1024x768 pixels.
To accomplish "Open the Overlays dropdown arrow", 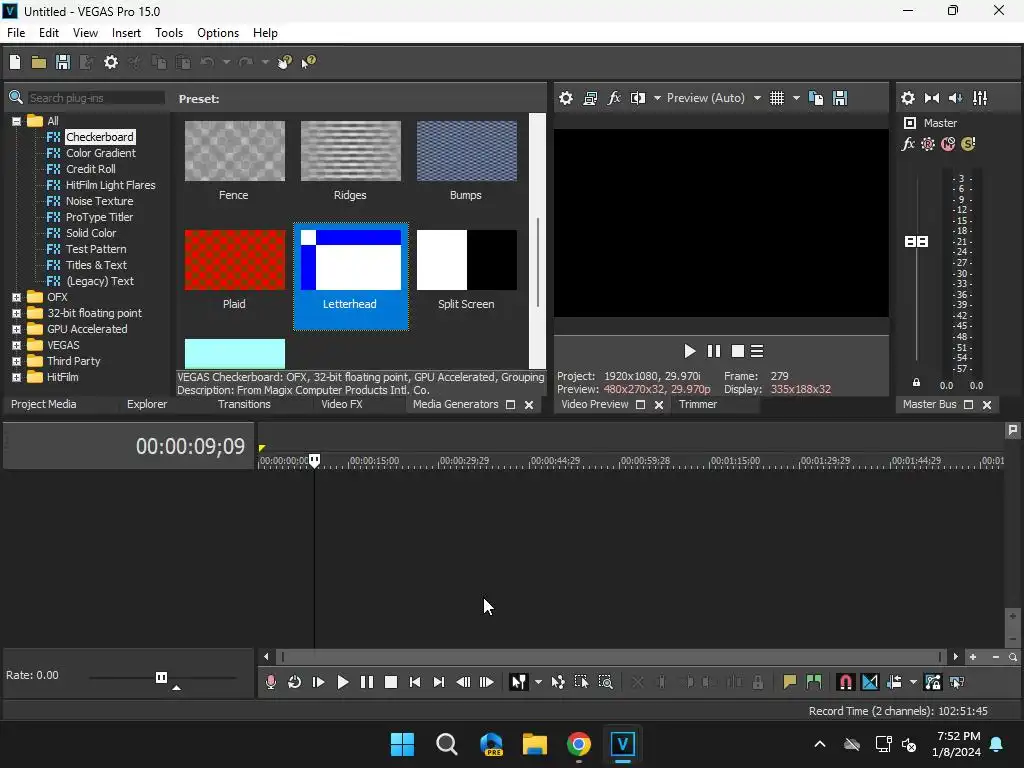I will (796, 98).
